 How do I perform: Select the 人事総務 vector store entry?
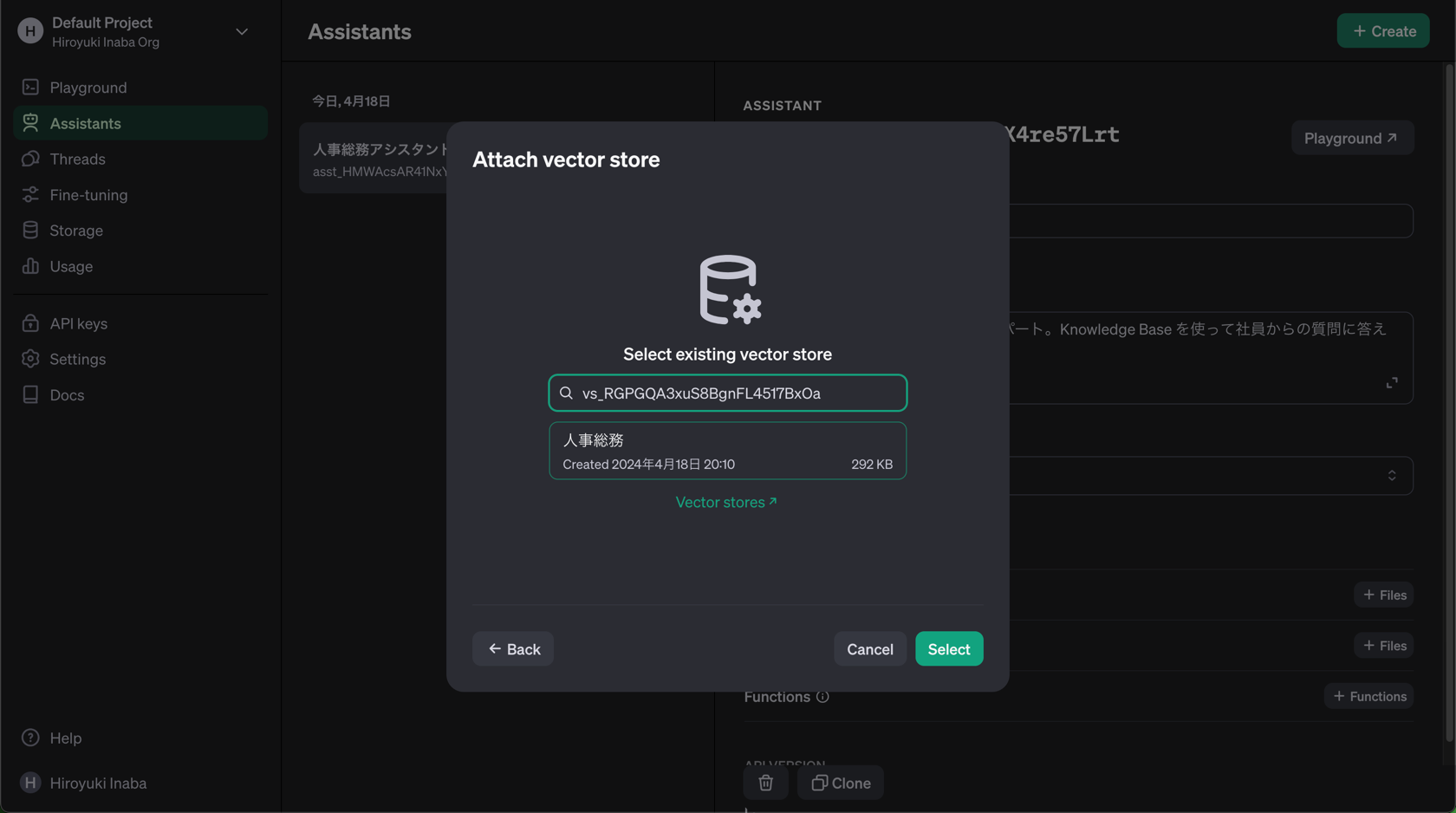tap(727, 450)
